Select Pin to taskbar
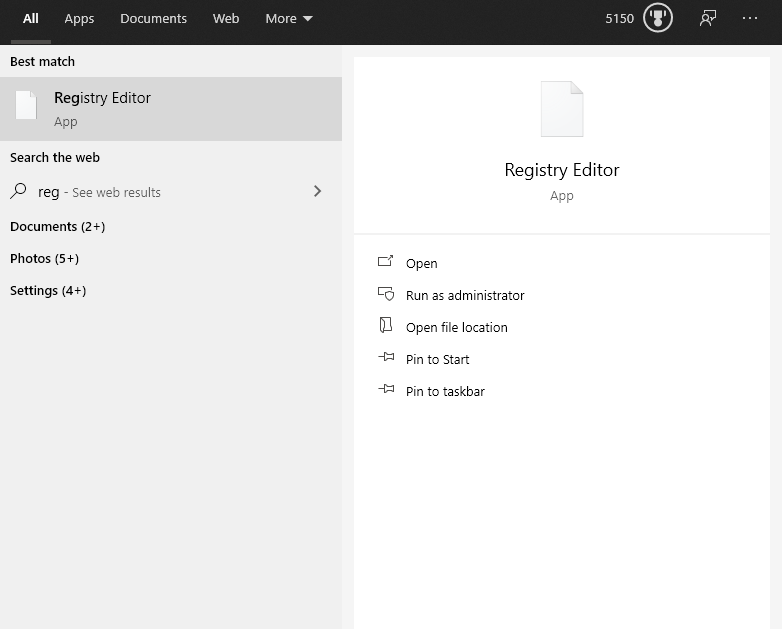Viewport: 782px width, 629px height. click(445, 391)
